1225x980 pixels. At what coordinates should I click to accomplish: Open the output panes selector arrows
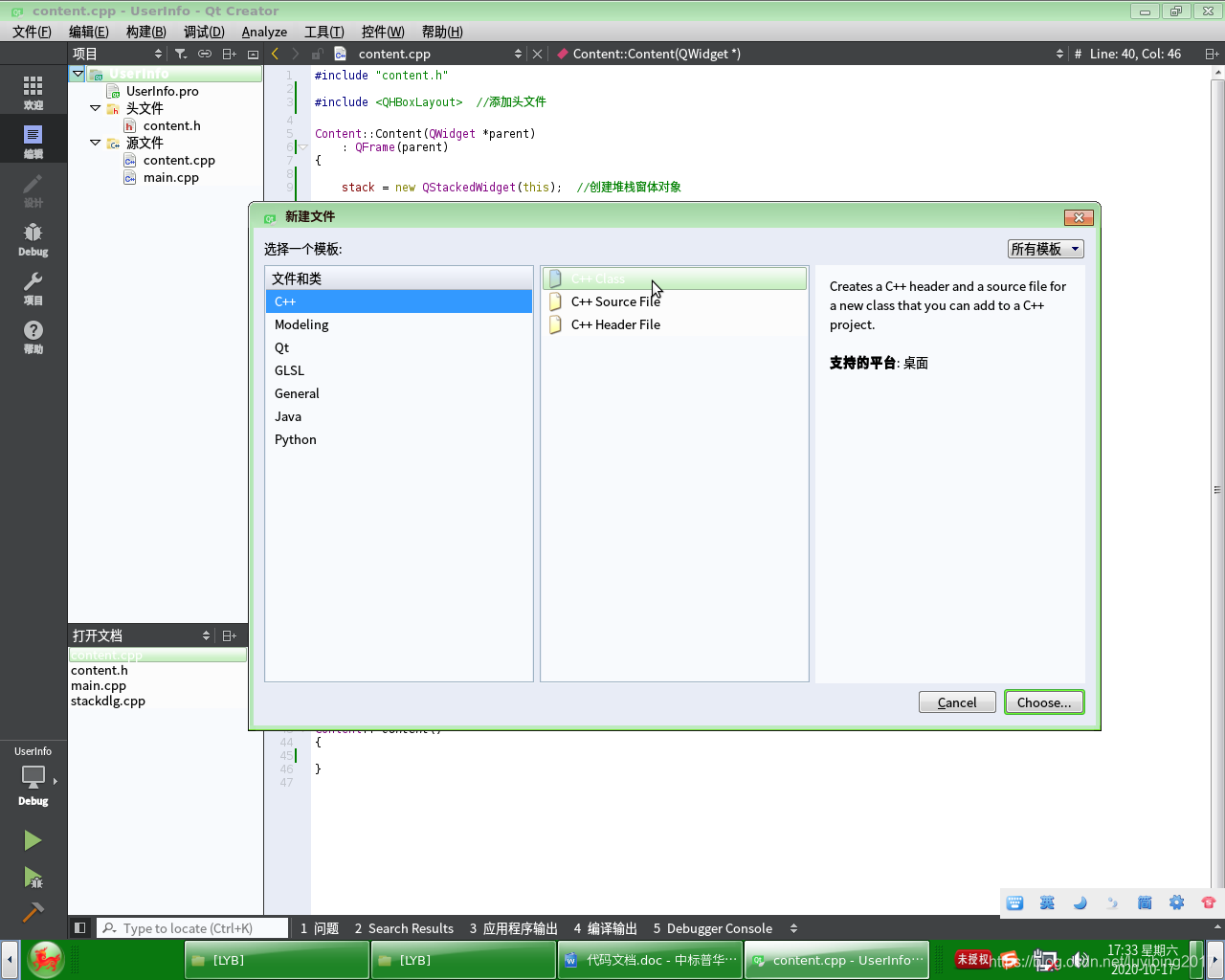click(x=793, y=928)
